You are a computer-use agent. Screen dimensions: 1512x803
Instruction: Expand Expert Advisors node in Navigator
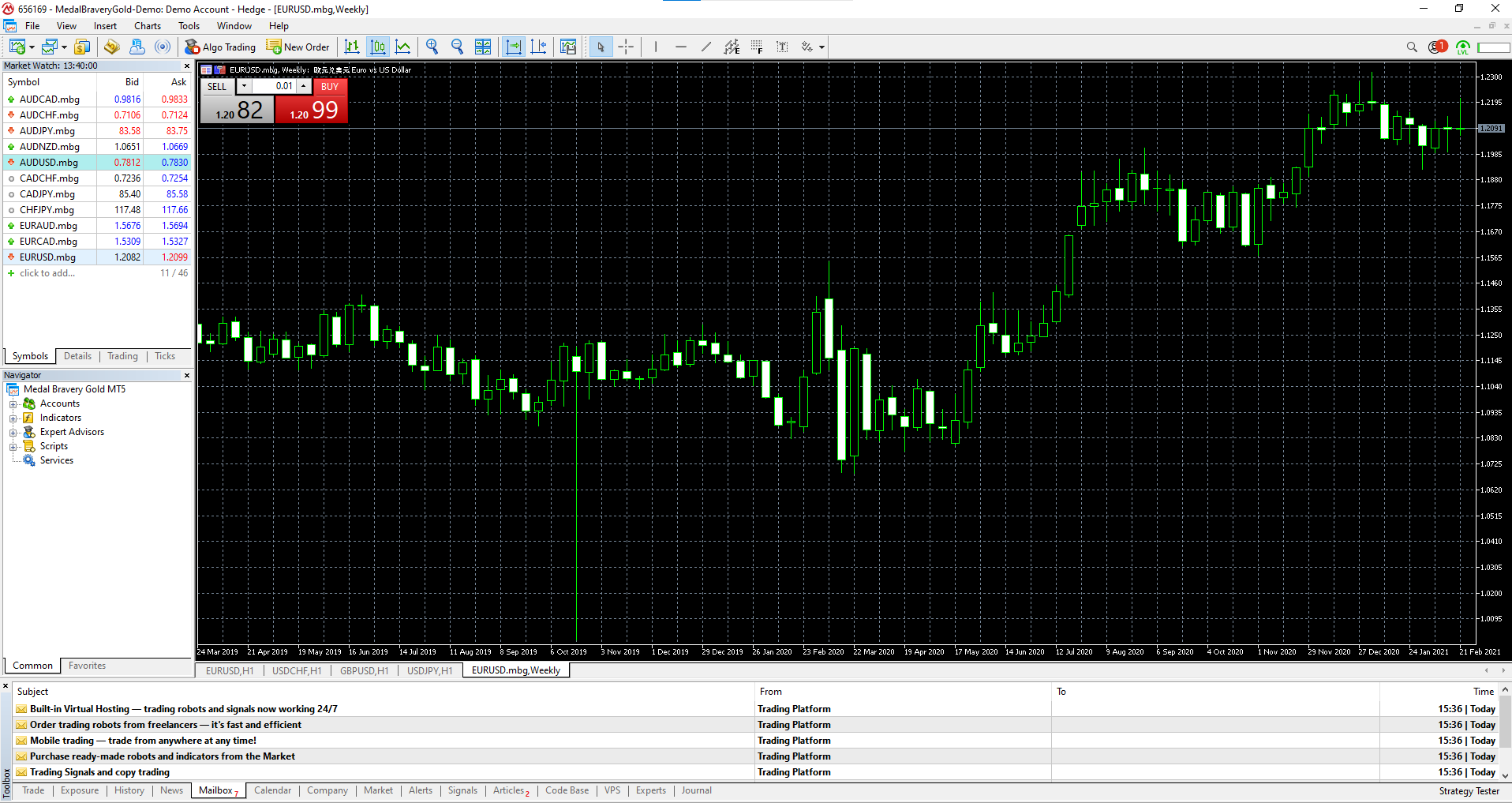[13, 432]
